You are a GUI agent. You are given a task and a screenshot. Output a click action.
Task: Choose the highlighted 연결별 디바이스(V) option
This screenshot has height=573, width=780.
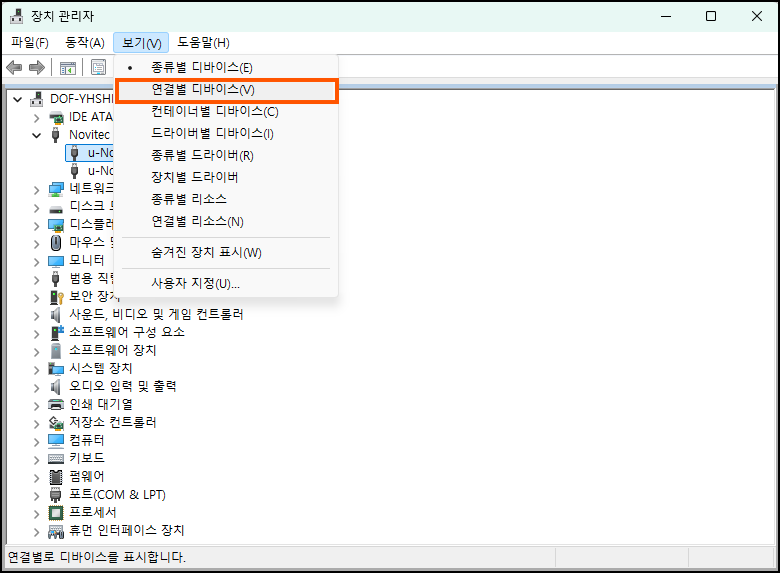[x=201, y=89]
